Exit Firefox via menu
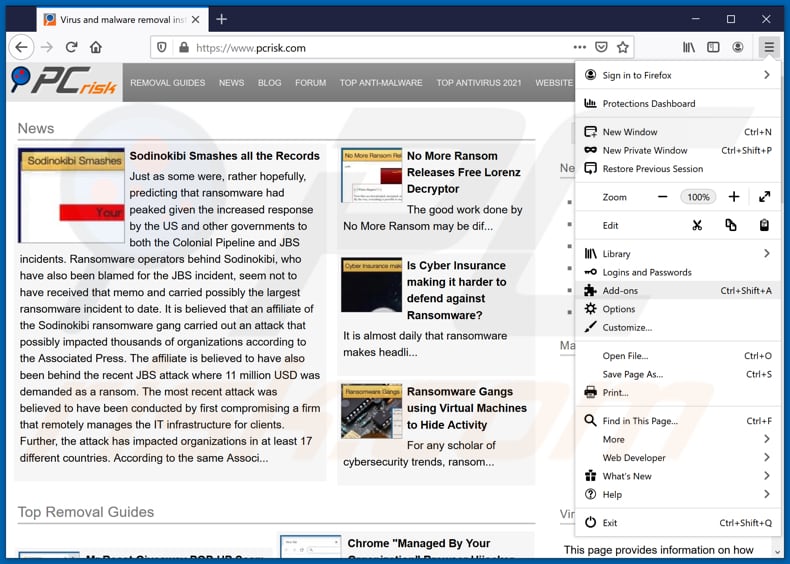790x564 pixels. click(678, 523)
